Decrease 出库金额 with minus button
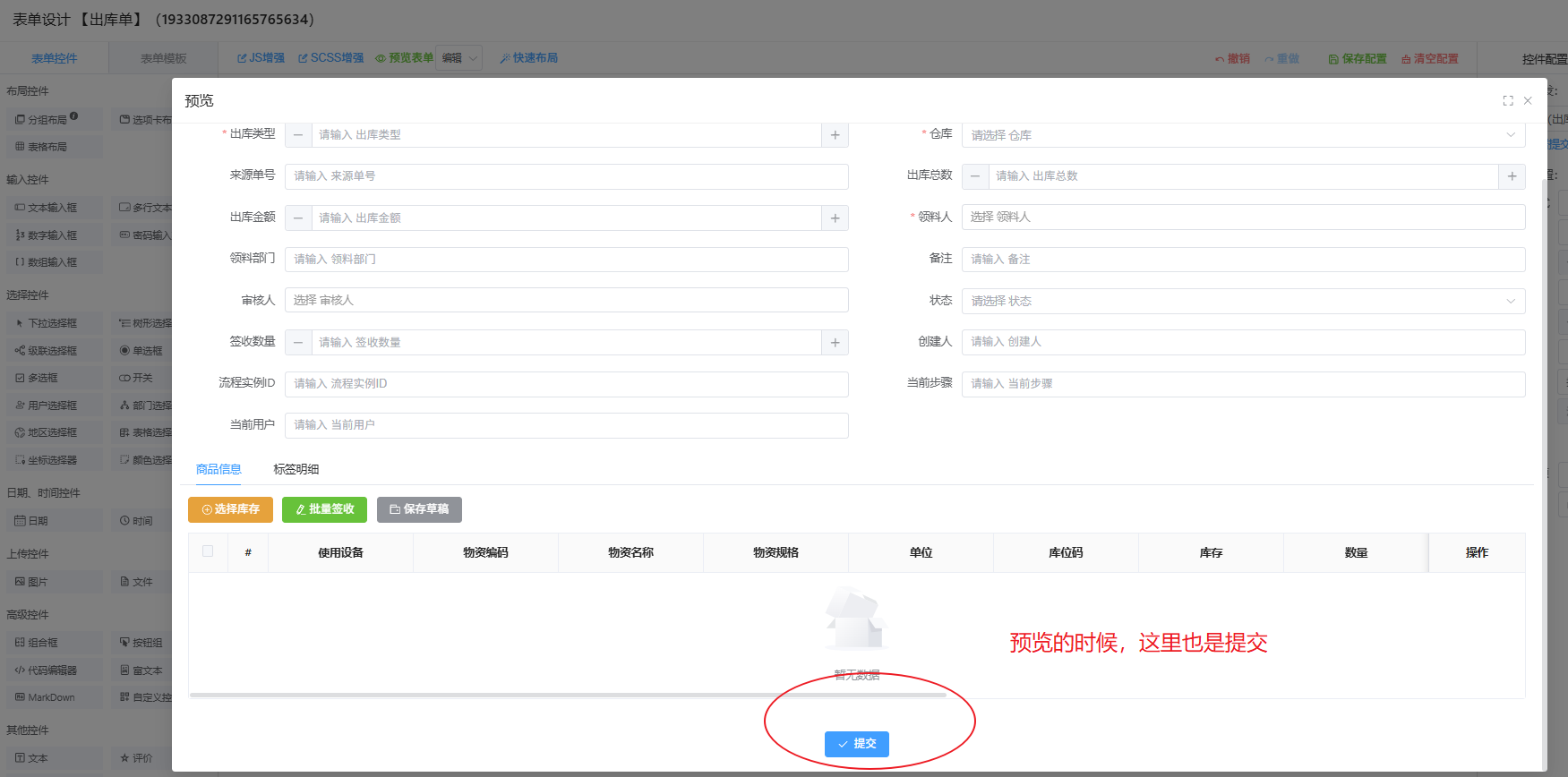 point(298,218)
